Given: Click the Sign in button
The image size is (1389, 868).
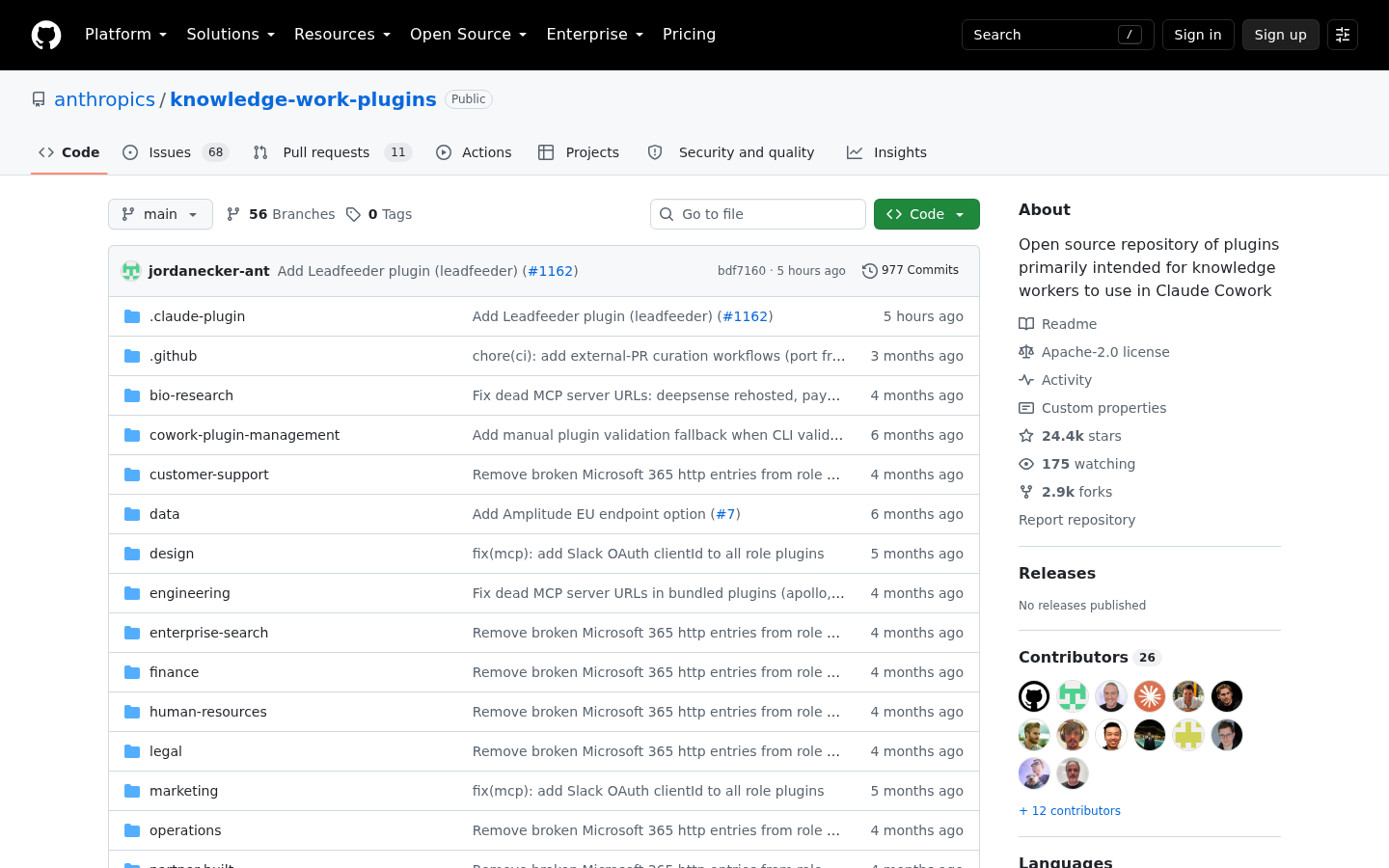Looking at the screenshot, I should pyautogui.click(x=1198, y=35).
